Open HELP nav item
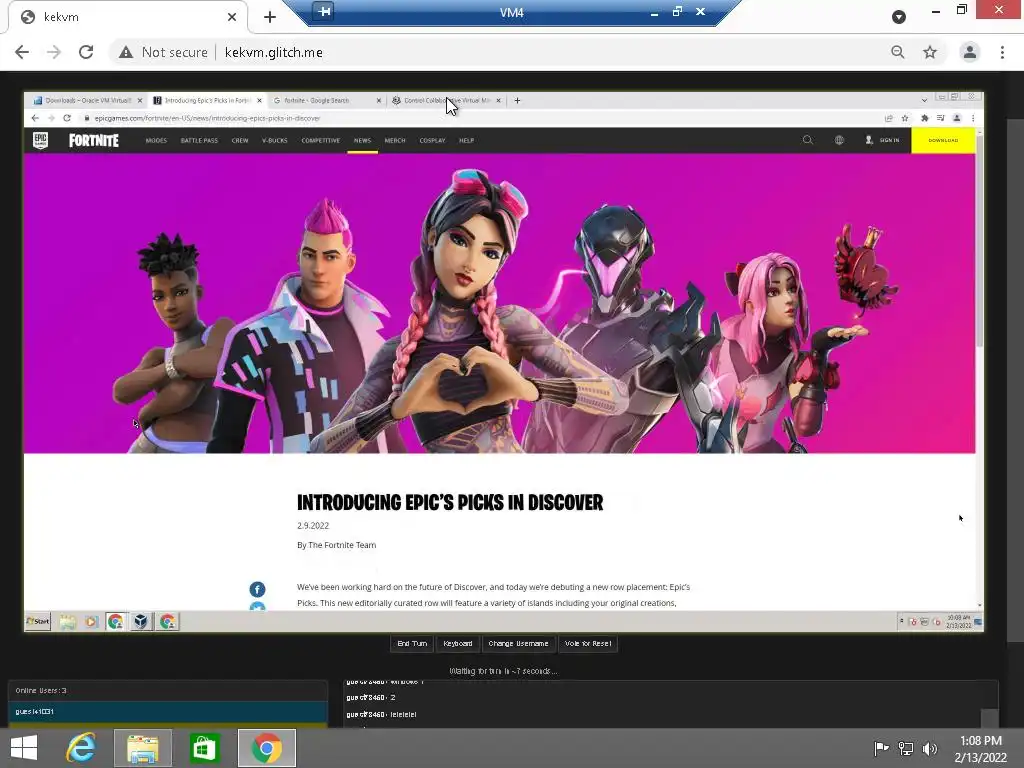 [x=466, y=140]
